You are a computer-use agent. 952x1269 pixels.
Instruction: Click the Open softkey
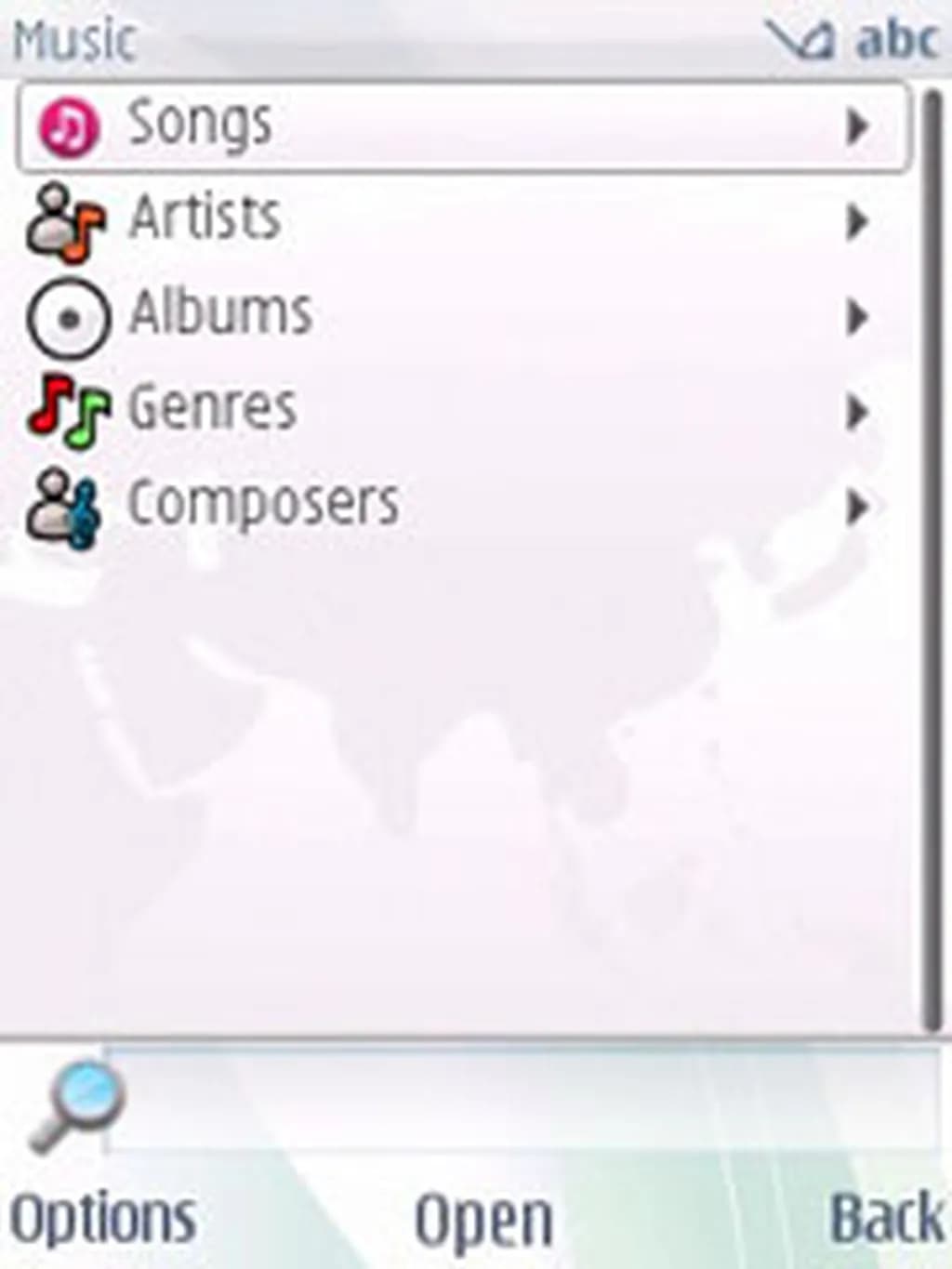[483, 1221]
